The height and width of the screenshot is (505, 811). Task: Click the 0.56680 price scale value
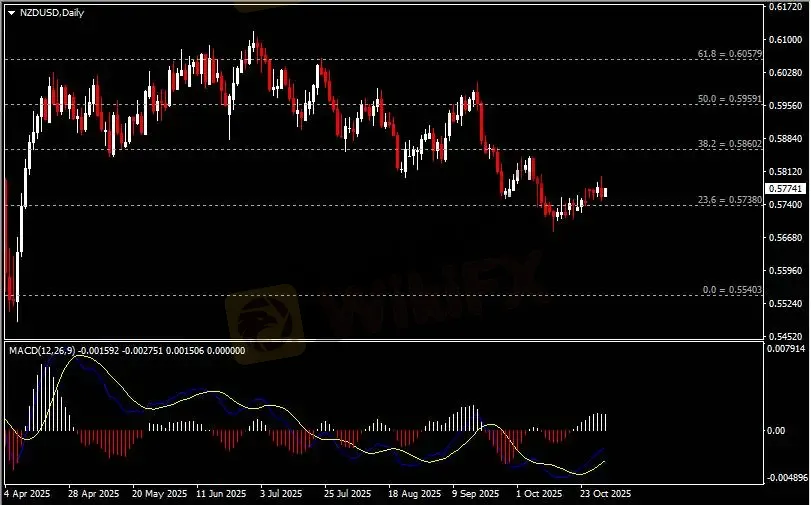[786, 238]
